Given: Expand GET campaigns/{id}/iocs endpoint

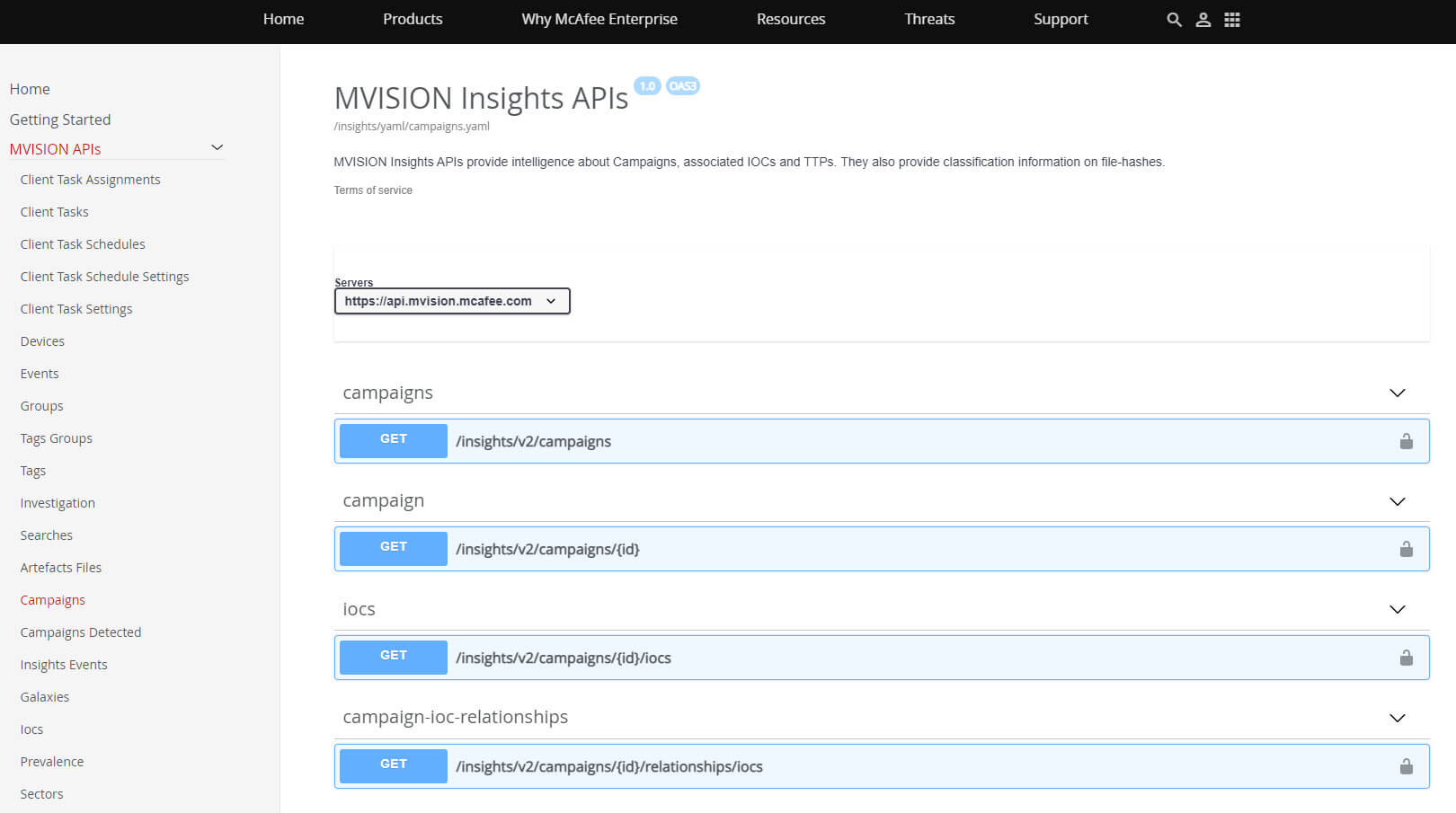Looking at the screenshot, I should pos(882,658).
